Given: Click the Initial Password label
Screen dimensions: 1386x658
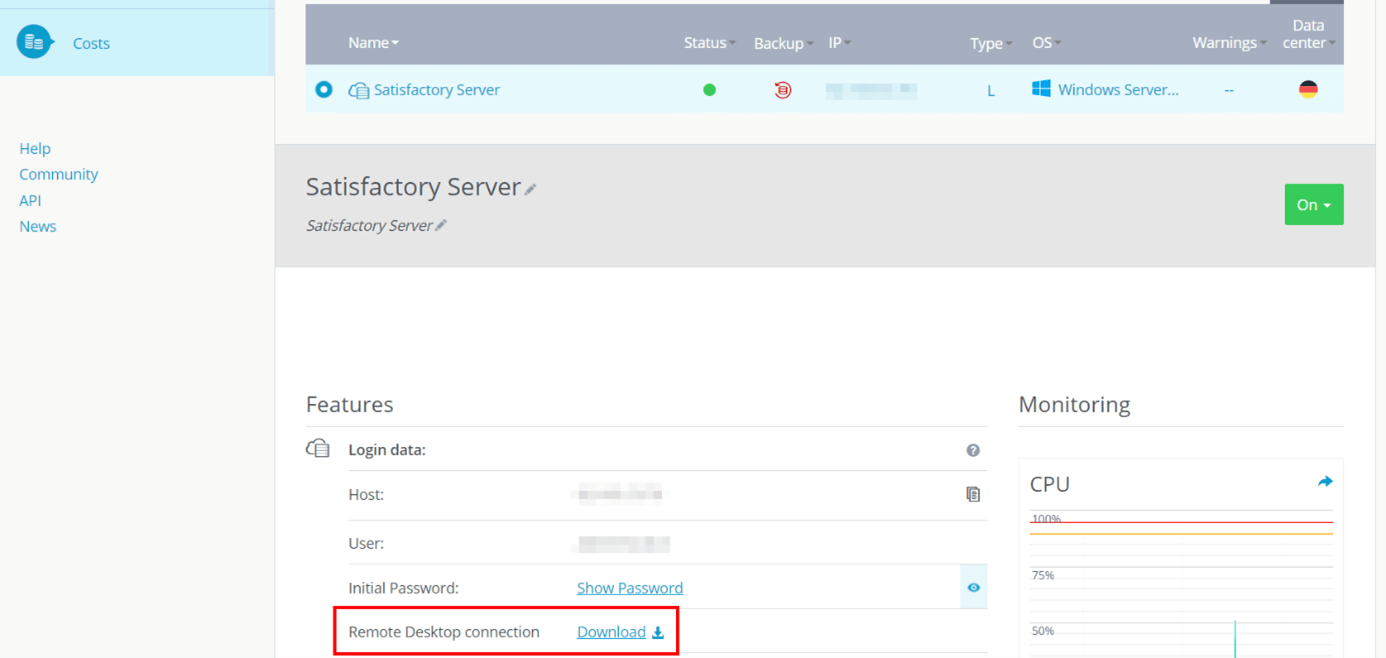Looking at the screenshot, I should point(403,588).
